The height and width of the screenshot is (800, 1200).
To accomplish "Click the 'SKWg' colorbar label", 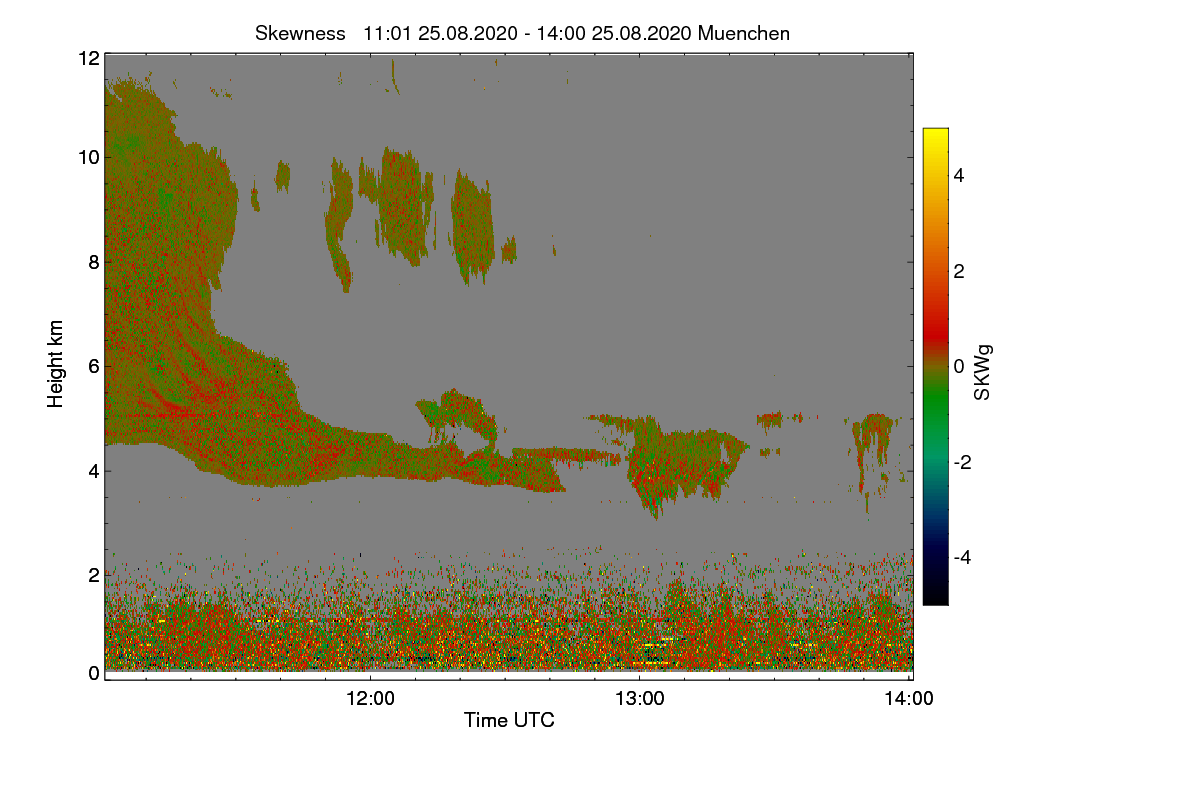I will click(x=983, y=374).
